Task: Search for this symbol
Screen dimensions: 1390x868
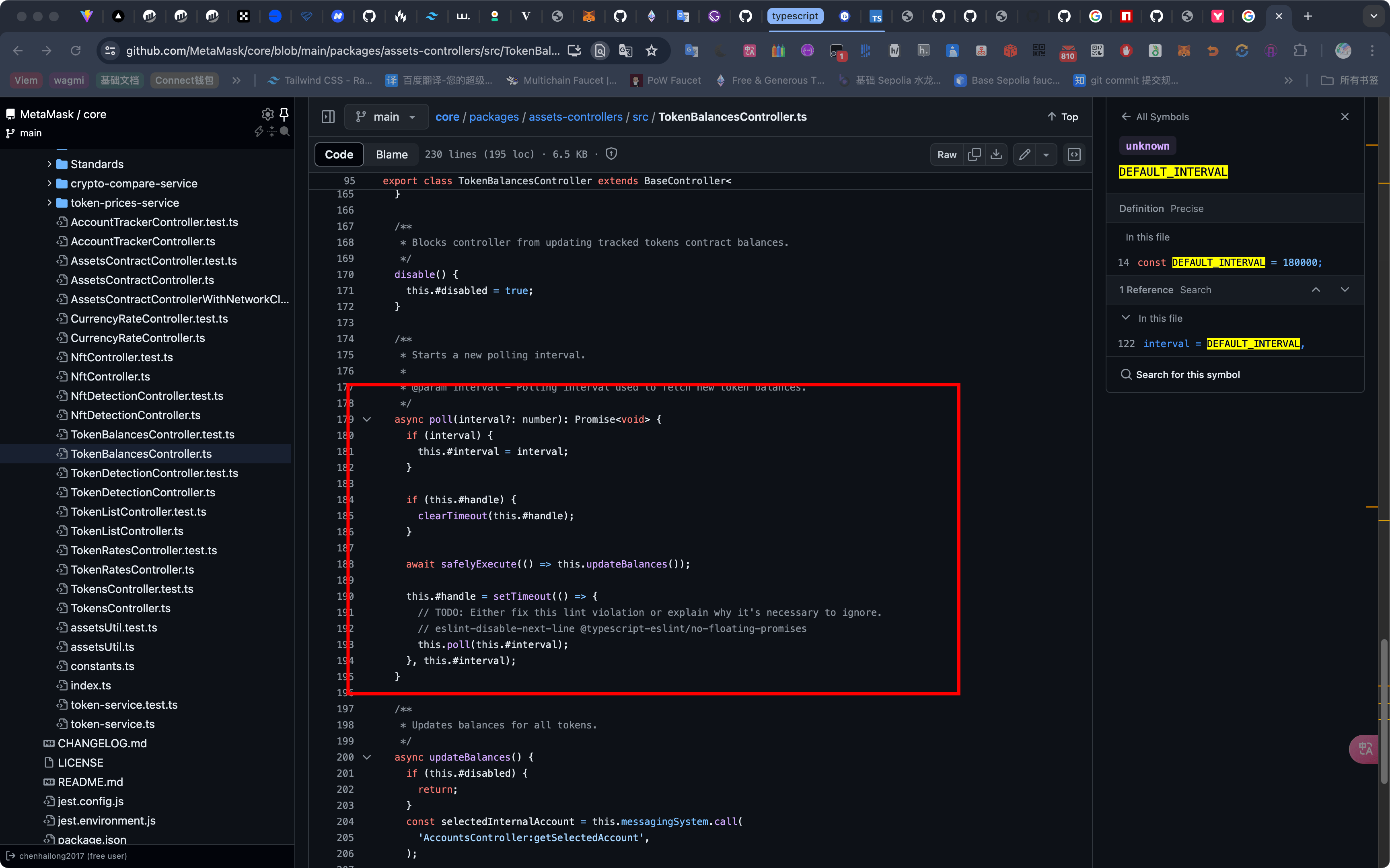Action: coord(1180,375)
